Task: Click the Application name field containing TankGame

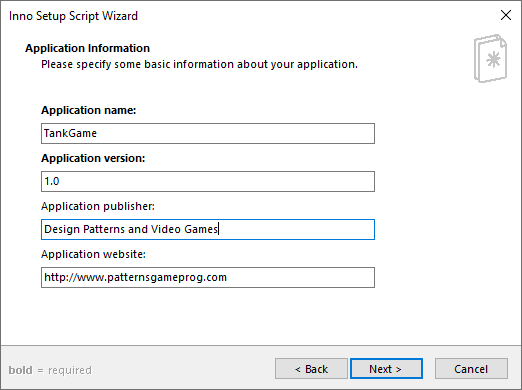Action: click(208, 133)
